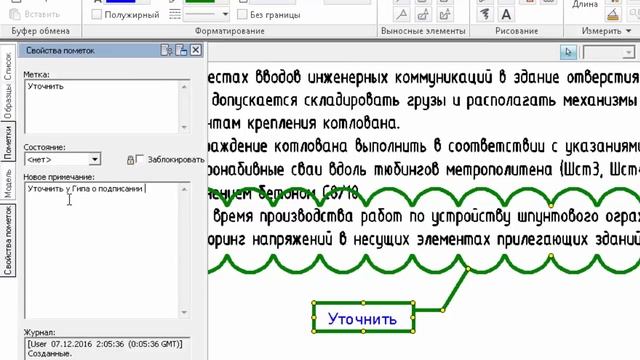Viewport: 640px width, 360px height.
Task: Open the Модель side tab
Action: [8, 184]
